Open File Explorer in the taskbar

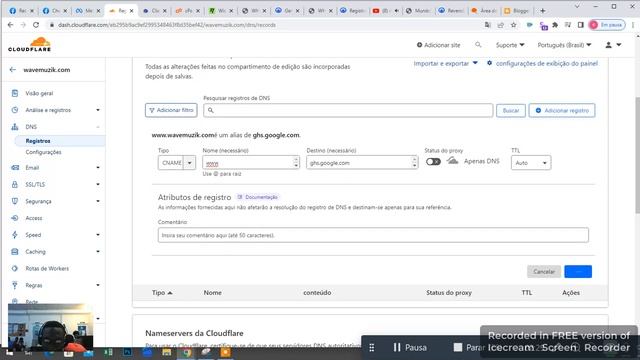point(167,352)
